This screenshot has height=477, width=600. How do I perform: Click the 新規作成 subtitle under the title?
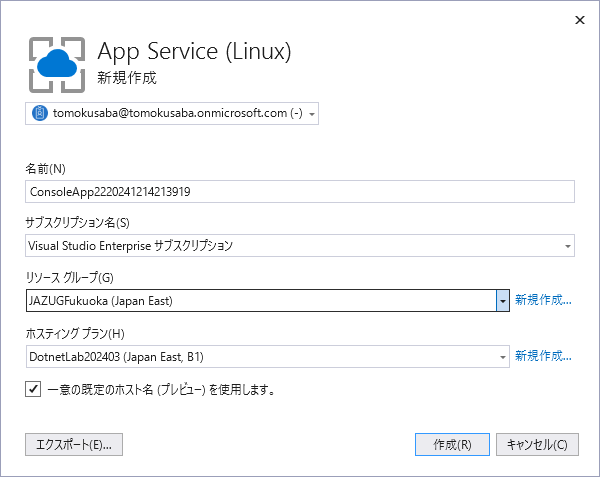(127, 78)
